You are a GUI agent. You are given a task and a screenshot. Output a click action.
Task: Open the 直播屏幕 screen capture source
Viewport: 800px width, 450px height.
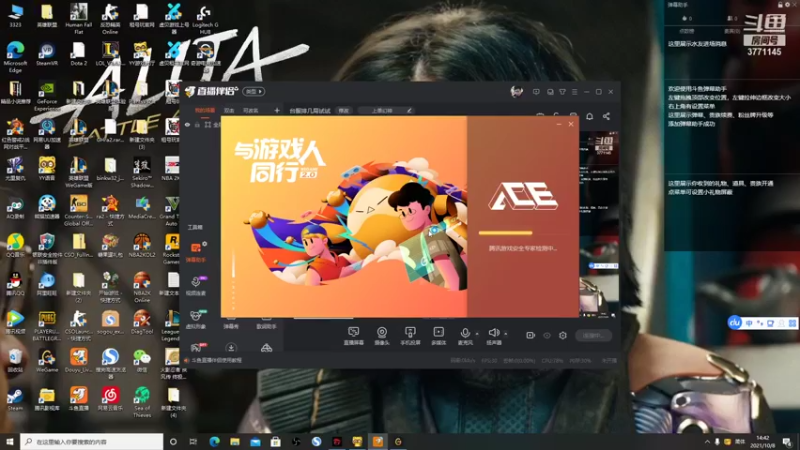tap(353, 335)
